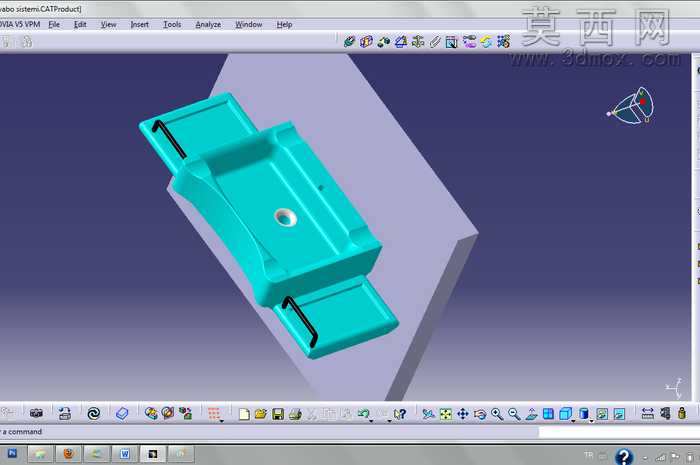Open the Redo history dropdown arrow
Image resolution: width=700 pixels, height=465 pixels.
click(389, 420)
